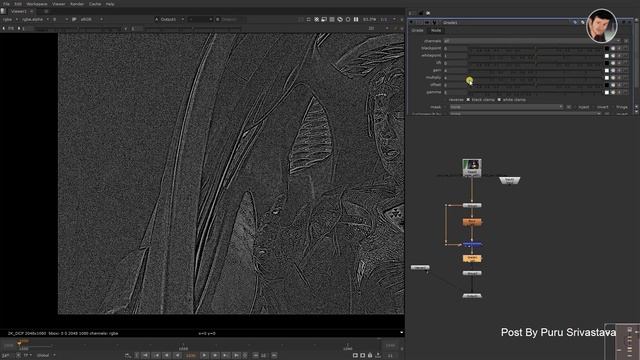Click the gamma color swatch
This screenshot has width=640, height=360.
click(607, 92)
